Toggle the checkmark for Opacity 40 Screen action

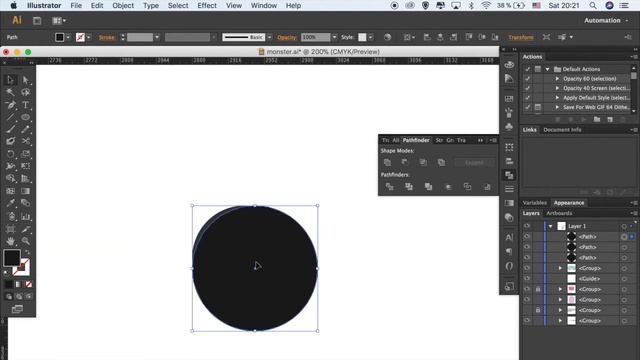click(x=528, y=88)
